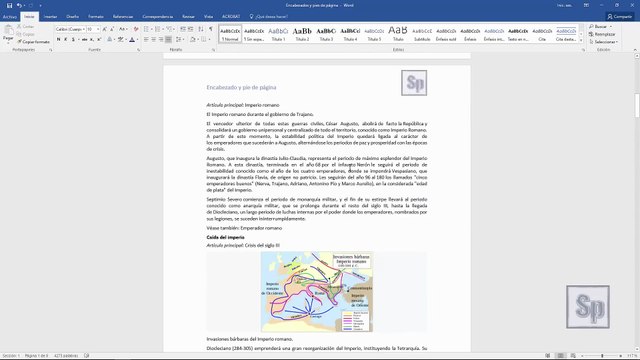Open Fuente dialog launcher
The width and height of the screenshot is (640, 360).
pyautogui.click(x=138, y=50)
